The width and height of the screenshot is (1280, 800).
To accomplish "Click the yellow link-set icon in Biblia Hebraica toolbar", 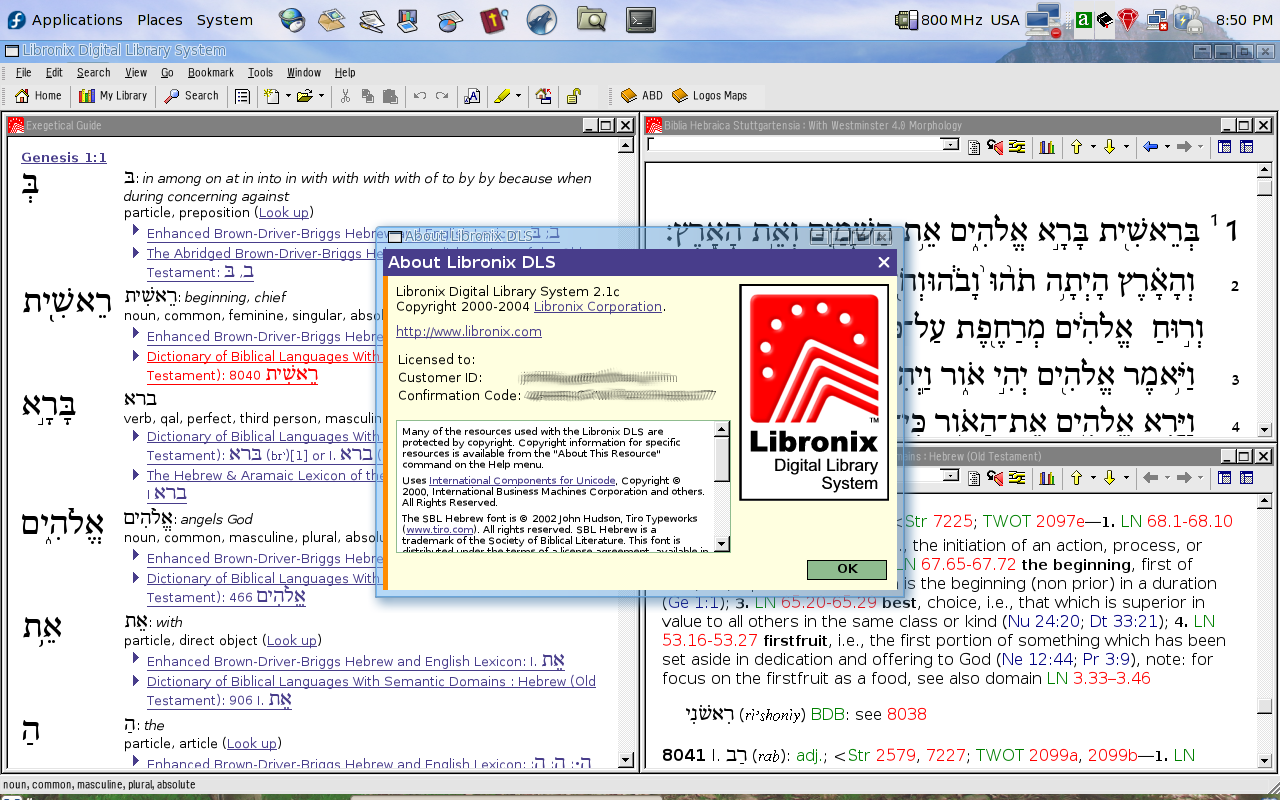I will tap(1017, 147).
